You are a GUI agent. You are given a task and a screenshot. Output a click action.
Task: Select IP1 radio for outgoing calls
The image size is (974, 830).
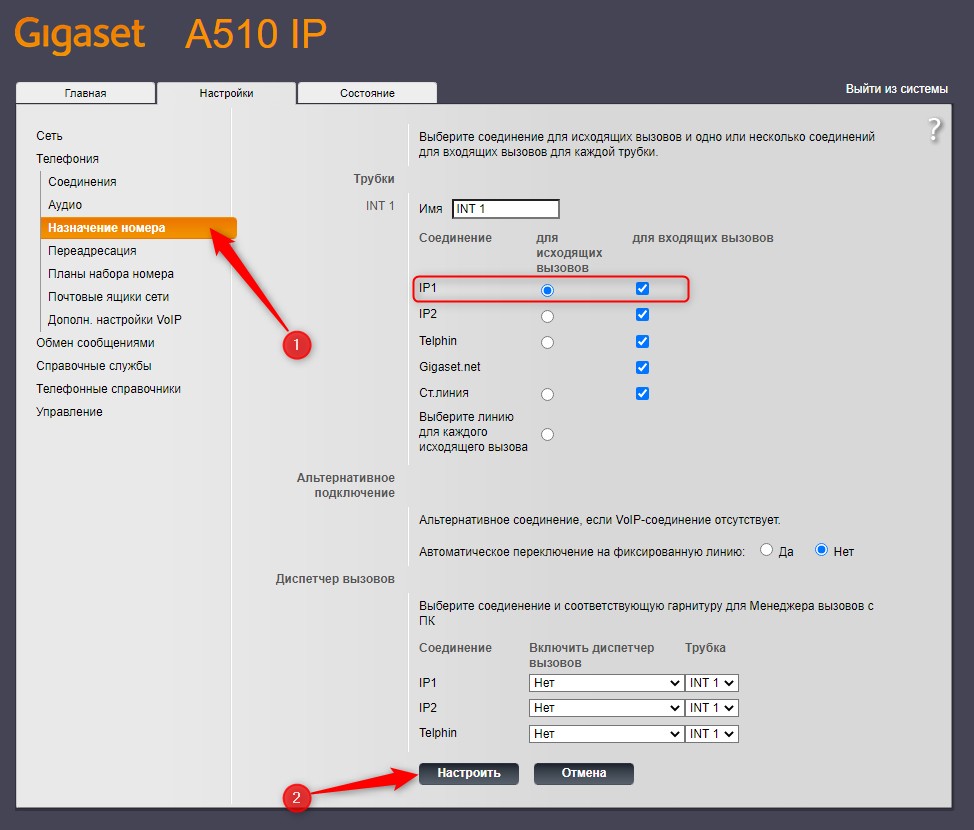point(547,290)
